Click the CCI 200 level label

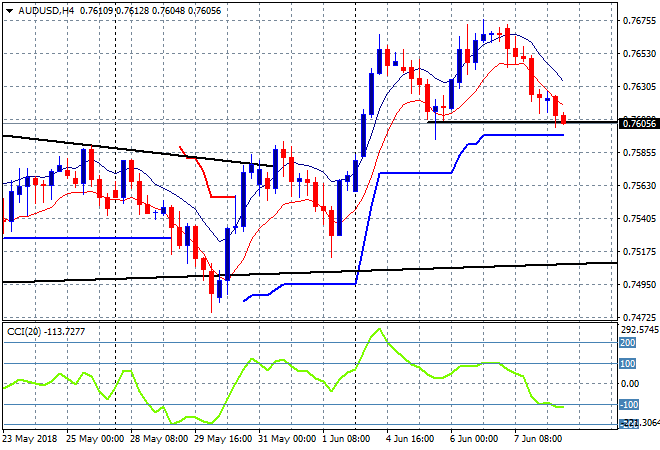[x=627, y=343]
